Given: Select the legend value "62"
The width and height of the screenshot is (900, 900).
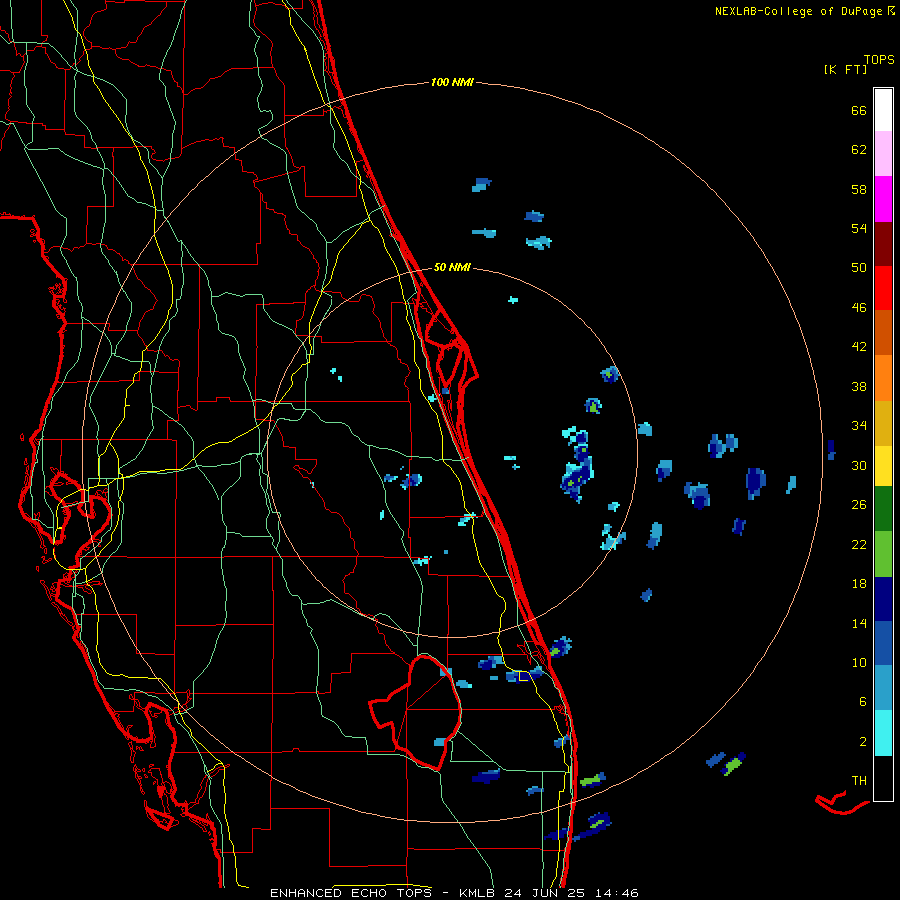Looking at the screenshot, I should click(859, 150).
